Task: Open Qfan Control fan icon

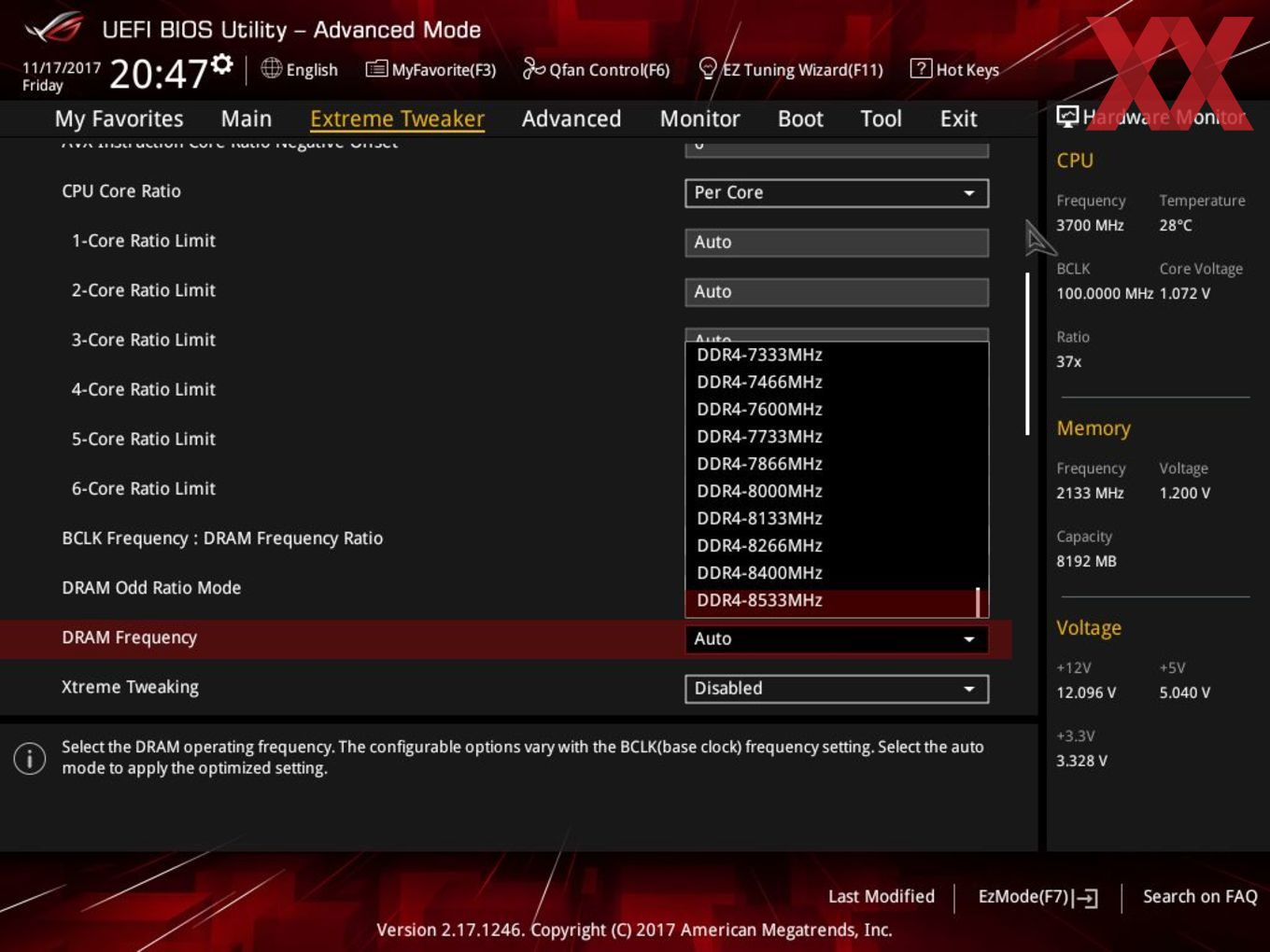Action: pyautogui.click(x=533, y=68)
